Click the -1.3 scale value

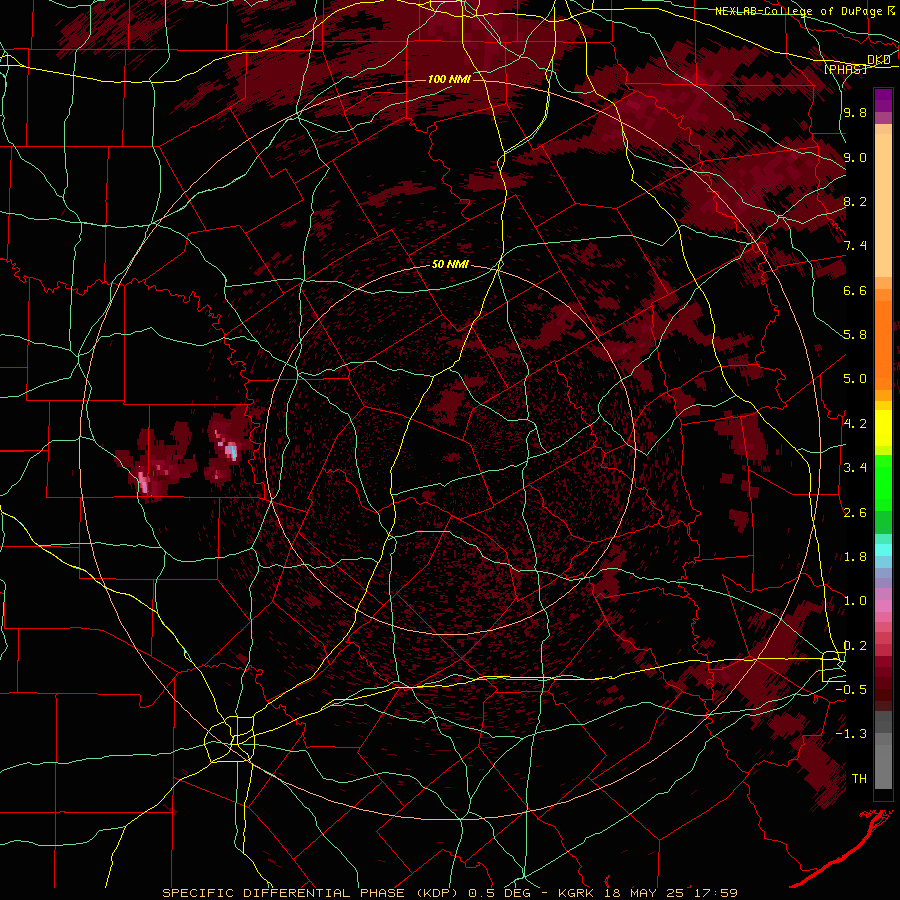(851, 734)
